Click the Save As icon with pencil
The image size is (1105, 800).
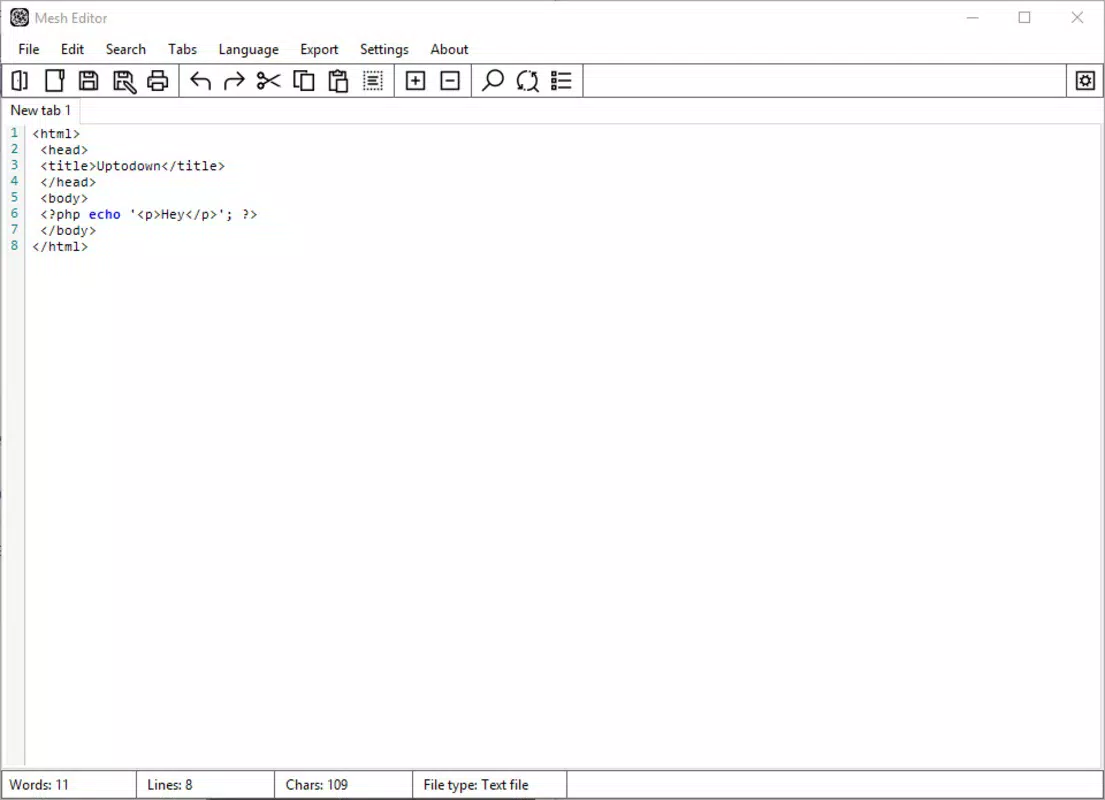pyautogui.click(x=124, y=81)
